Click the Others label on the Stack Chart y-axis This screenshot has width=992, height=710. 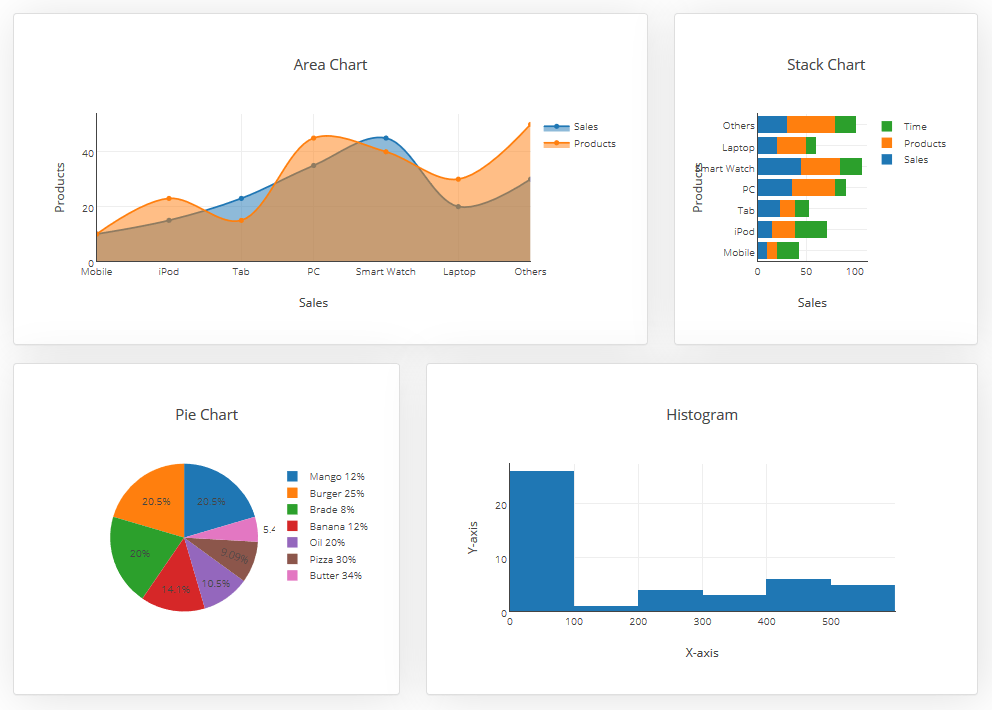click(x=738, y=125)
